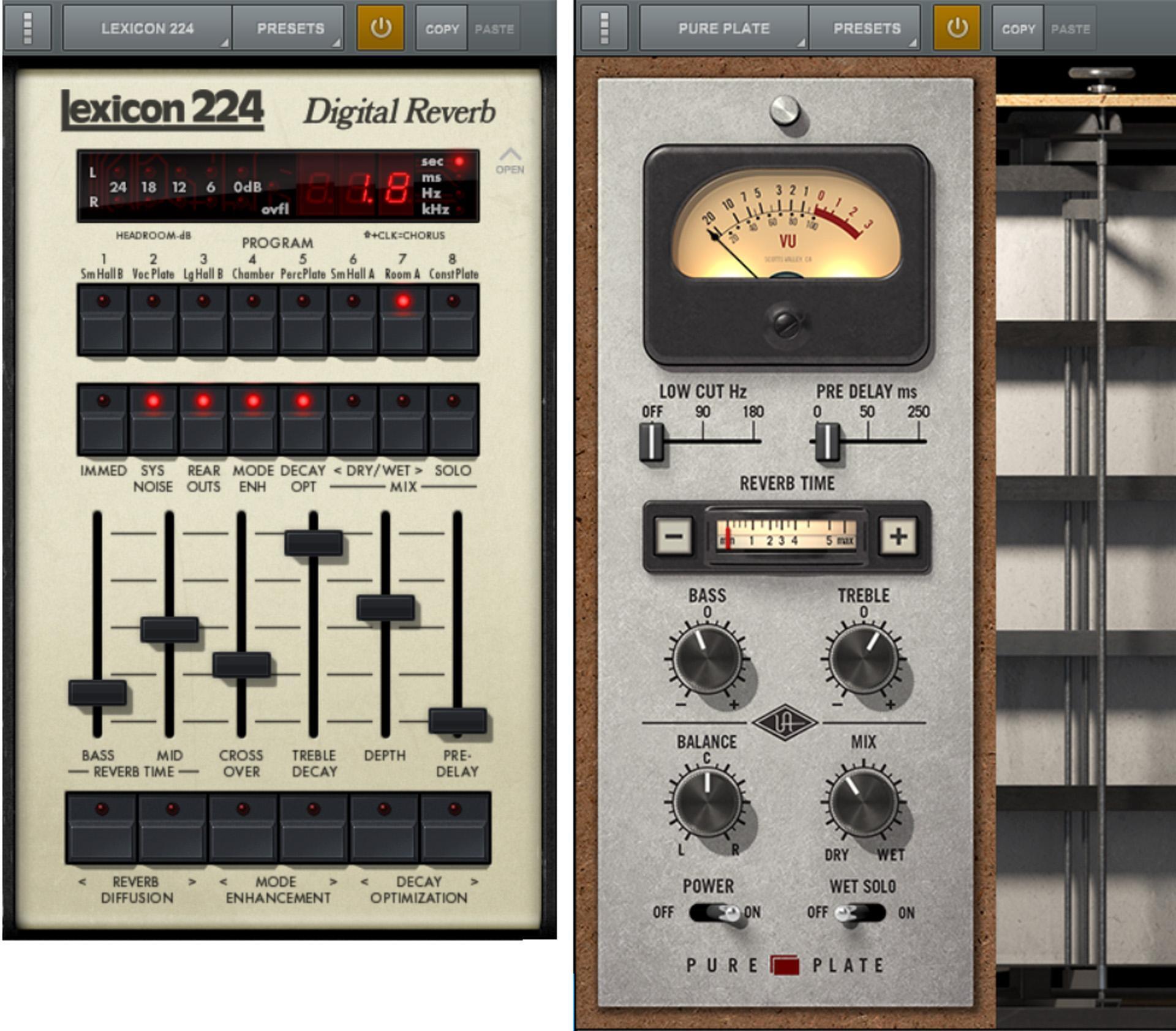Open the Pure Plate plugin options menu

pyautogui.click(x=603, y=28)
